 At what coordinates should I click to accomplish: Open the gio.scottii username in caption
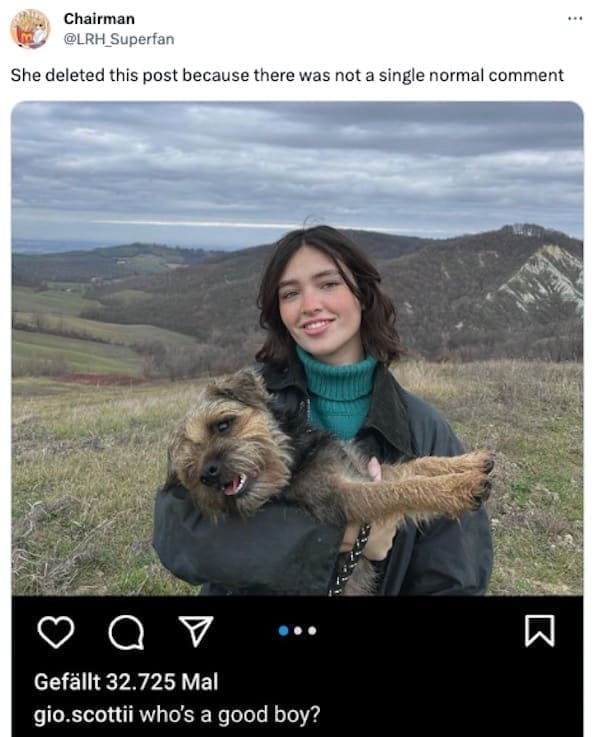pyautogui.click(x=84, y=714)
